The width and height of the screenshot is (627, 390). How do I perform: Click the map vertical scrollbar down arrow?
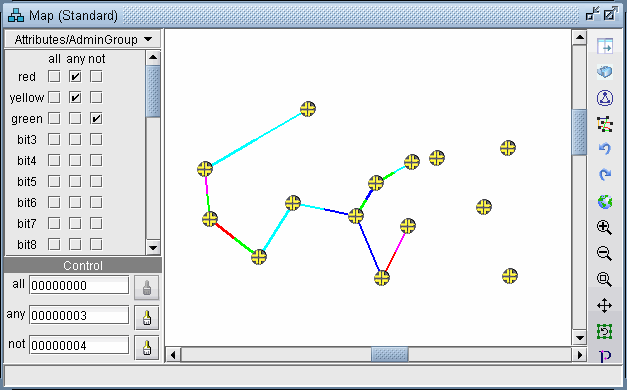tap(579, 338)
